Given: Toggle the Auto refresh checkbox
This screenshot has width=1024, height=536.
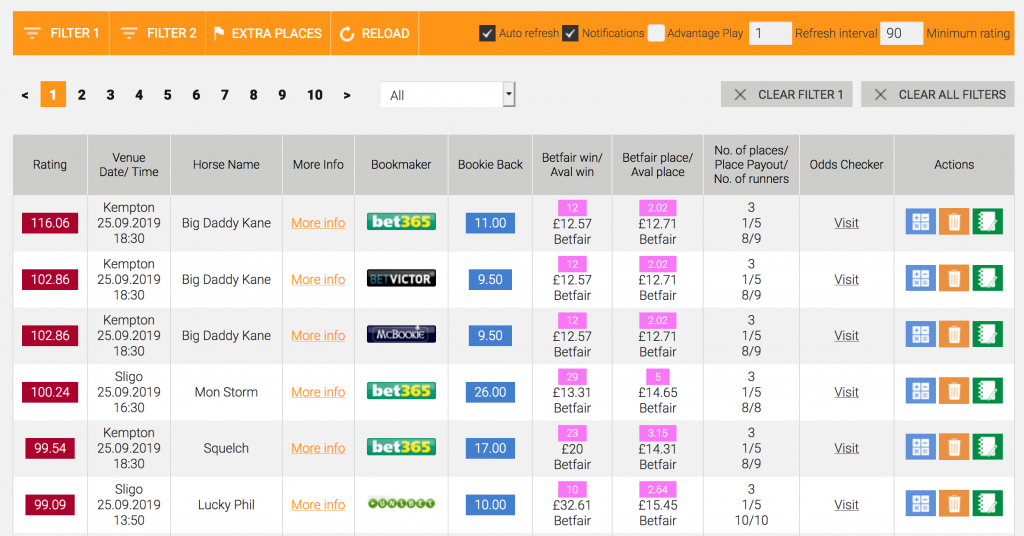Looking at the screenshot, I should pos(487,33).
